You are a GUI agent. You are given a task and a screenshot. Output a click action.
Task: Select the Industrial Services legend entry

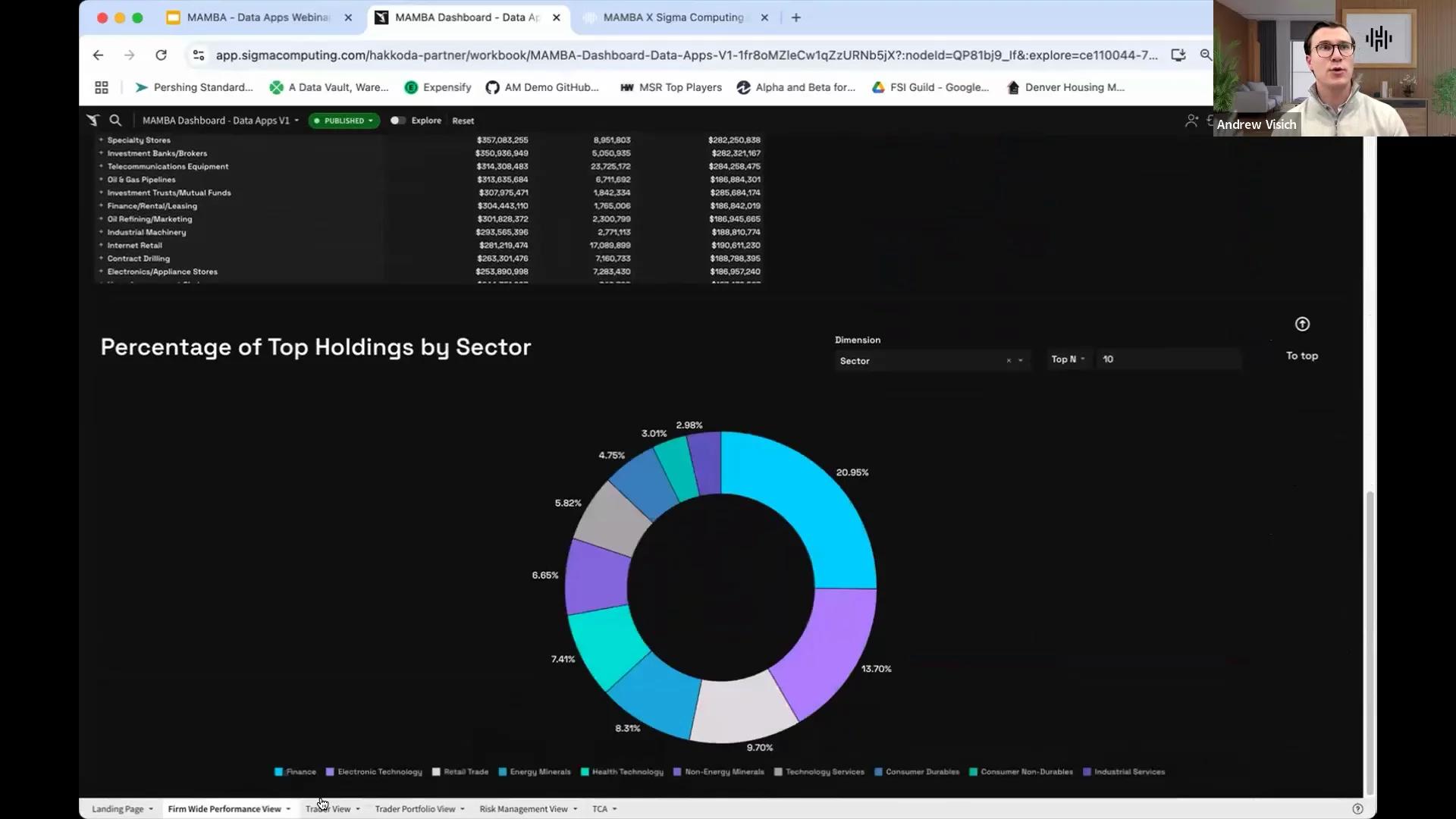1124,772
